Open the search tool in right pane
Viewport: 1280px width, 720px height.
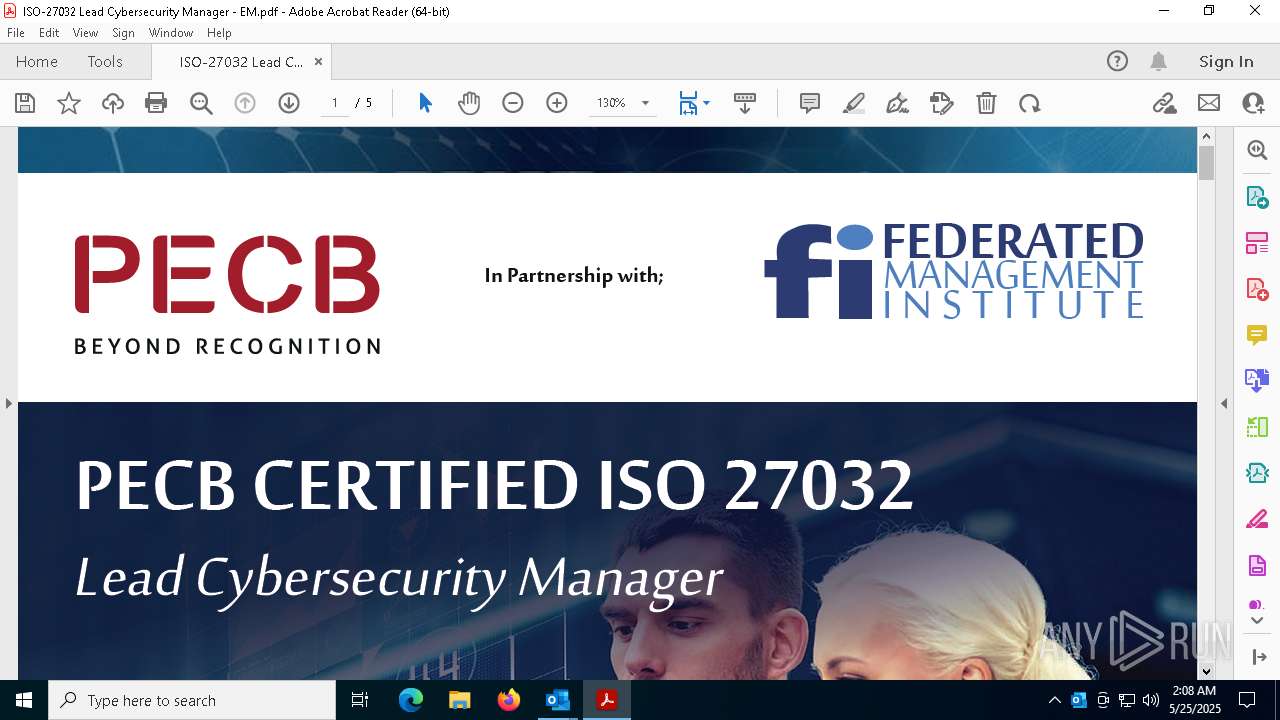[x=1257, y=150]
